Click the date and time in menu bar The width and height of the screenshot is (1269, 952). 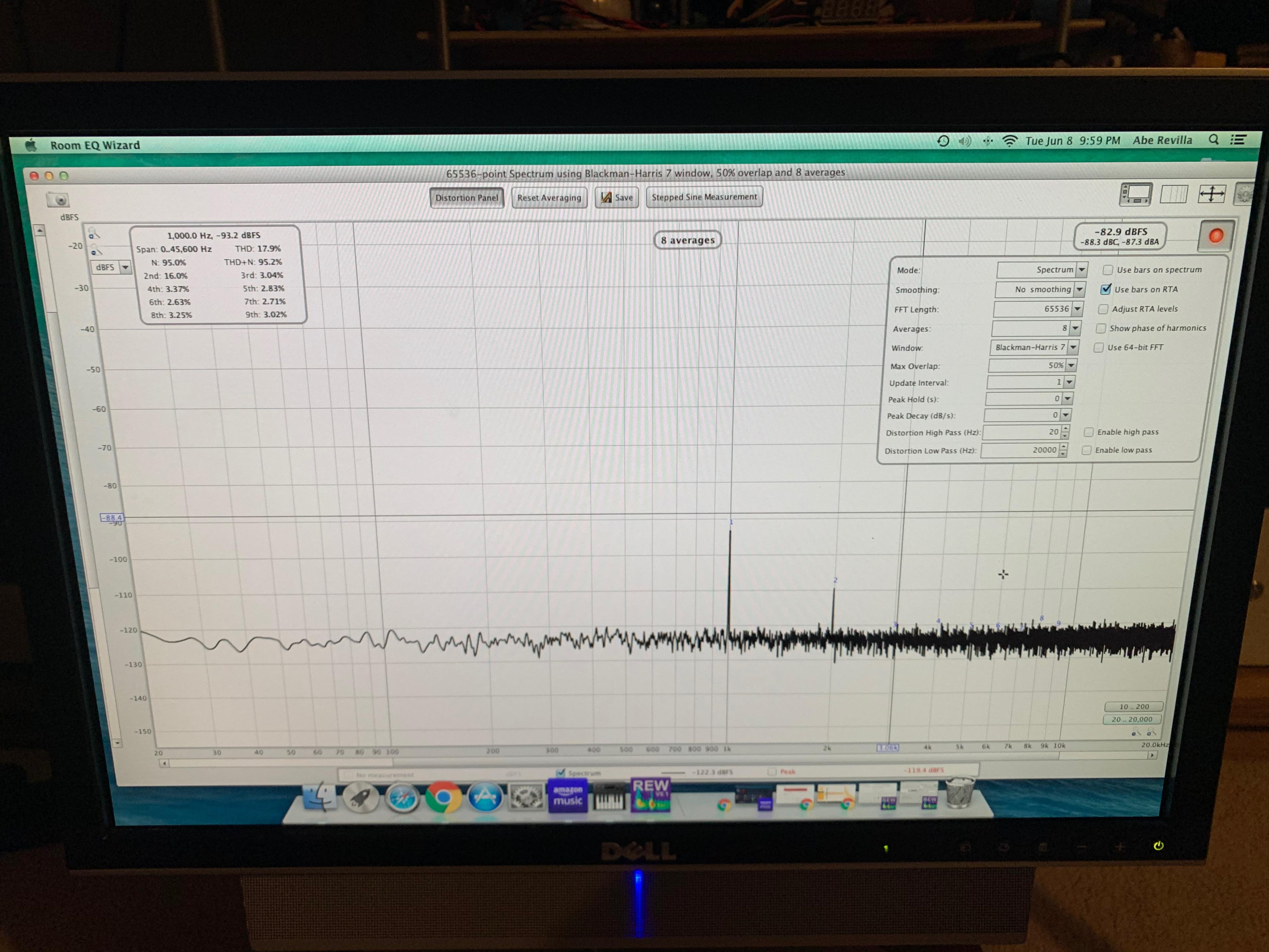click(x=1072, y=141)
